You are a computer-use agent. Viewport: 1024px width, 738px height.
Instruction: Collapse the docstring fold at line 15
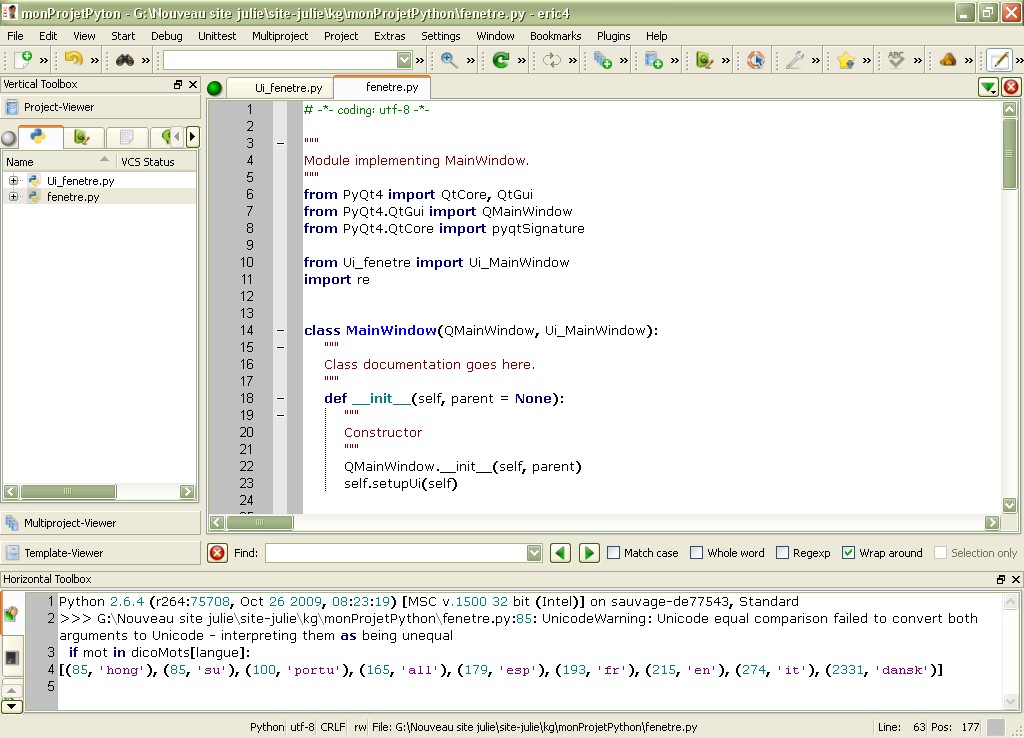(280, 347)
